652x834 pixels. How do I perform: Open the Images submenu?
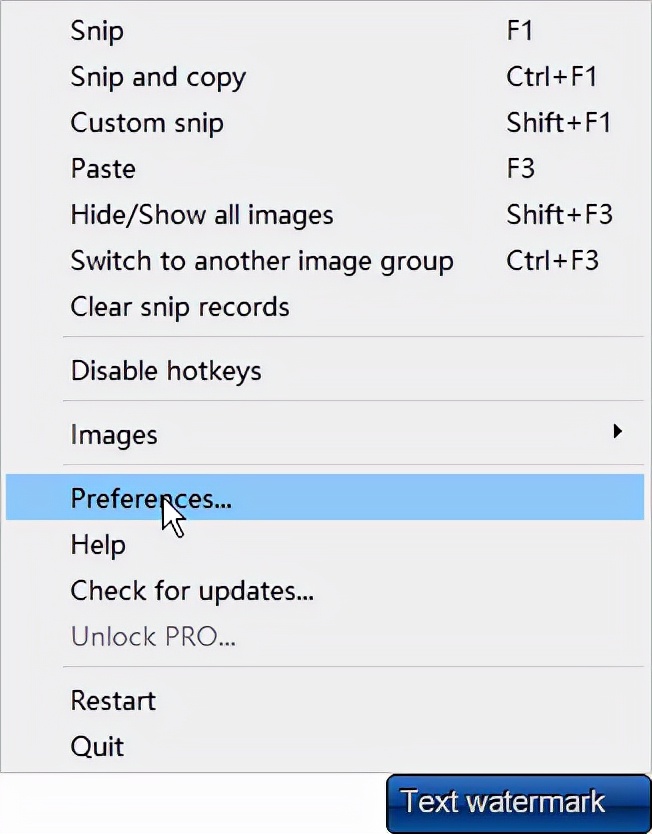114,435
